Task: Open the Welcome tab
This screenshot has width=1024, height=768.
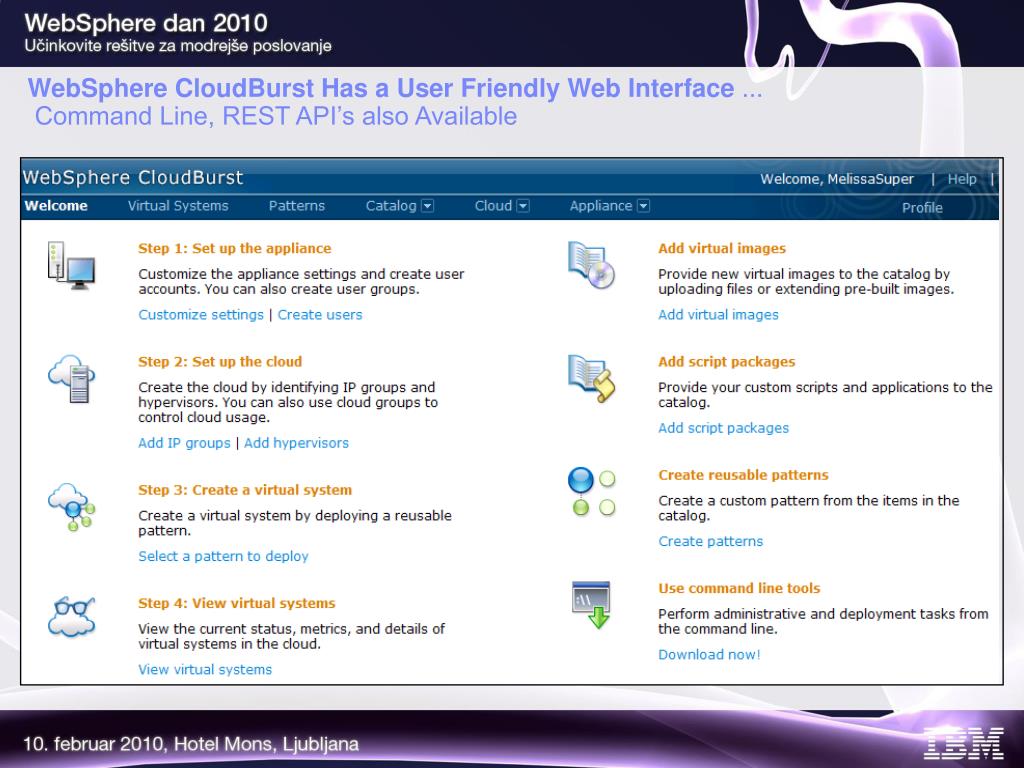Action: tap(56, 206)
